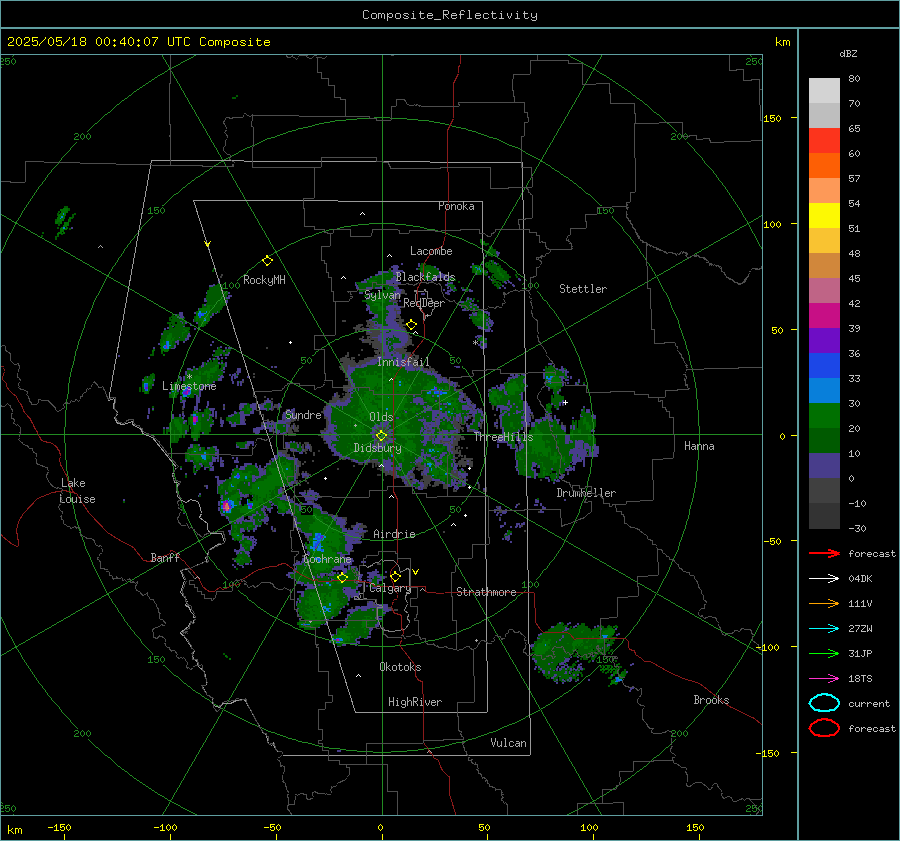Click the dBZ legend heading
This screenshot has height=841, width=900.
point(848,54)
